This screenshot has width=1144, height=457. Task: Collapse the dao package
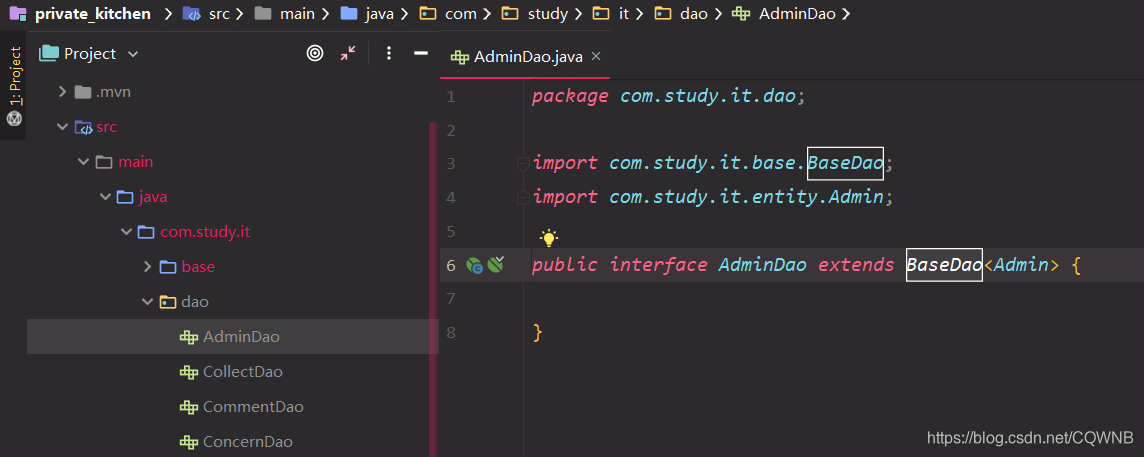click(x=147, y=302)
